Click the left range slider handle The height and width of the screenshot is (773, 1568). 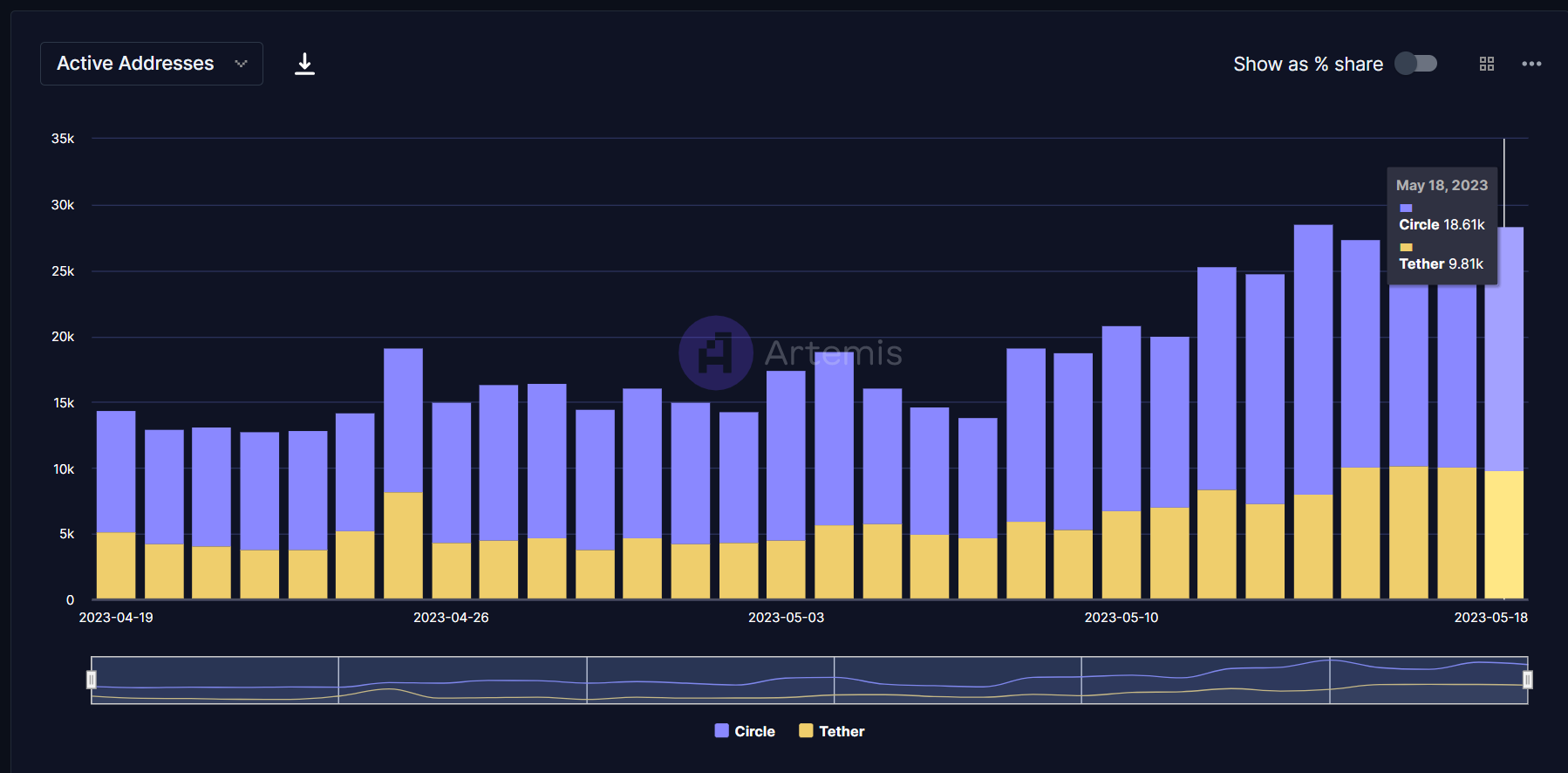(92, 680)
